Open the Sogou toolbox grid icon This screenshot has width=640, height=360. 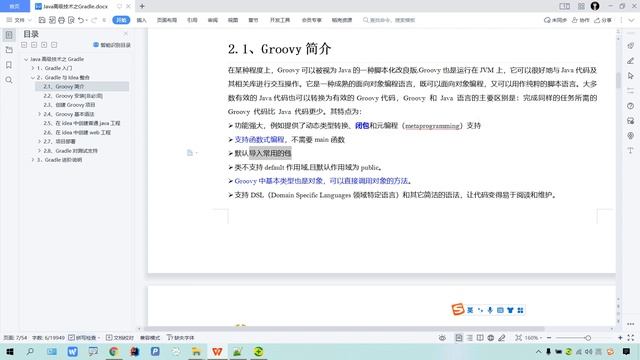coord(520,310)
